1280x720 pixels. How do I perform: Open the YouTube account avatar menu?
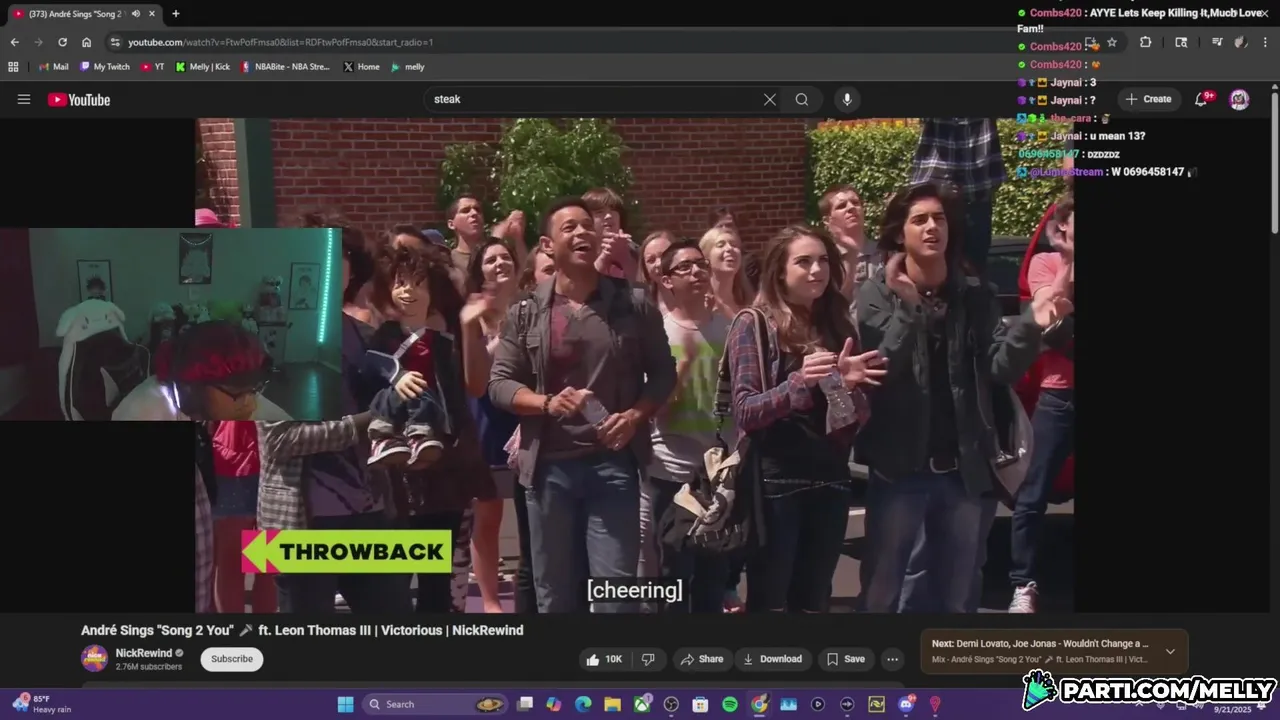[1239, 99]
